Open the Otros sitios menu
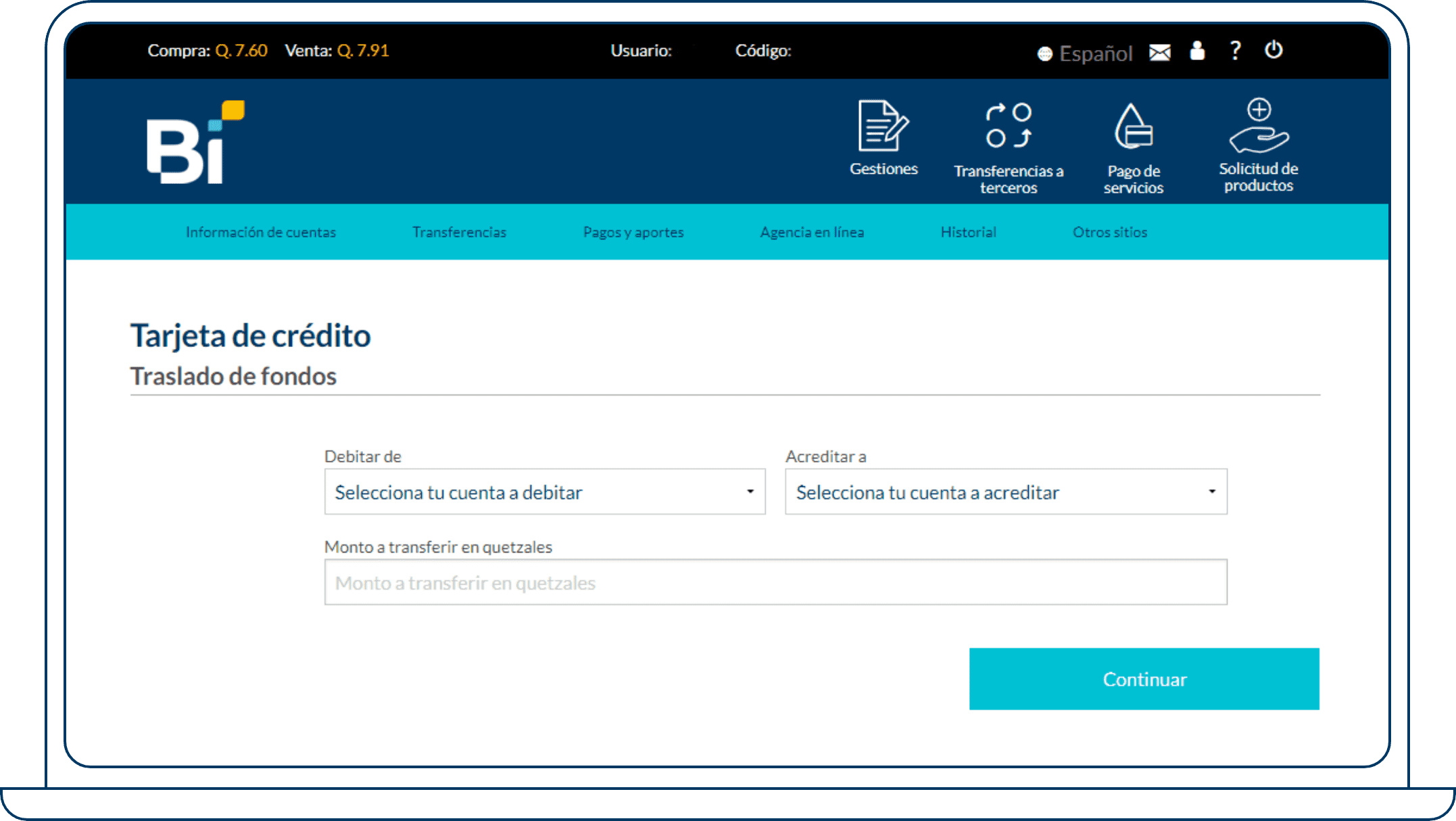1456x821 pixels. [1110, 232]
